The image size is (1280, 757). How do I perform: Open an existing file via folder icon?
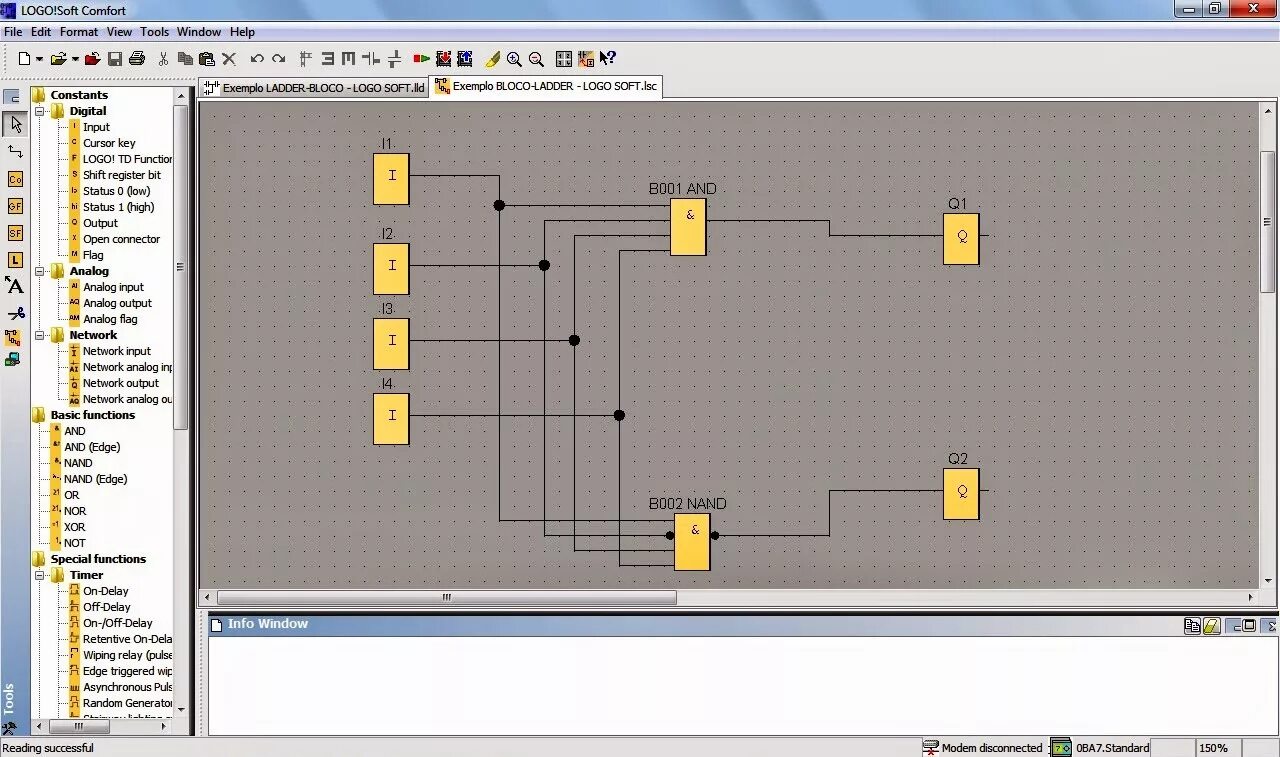click(x=58, y=59)
